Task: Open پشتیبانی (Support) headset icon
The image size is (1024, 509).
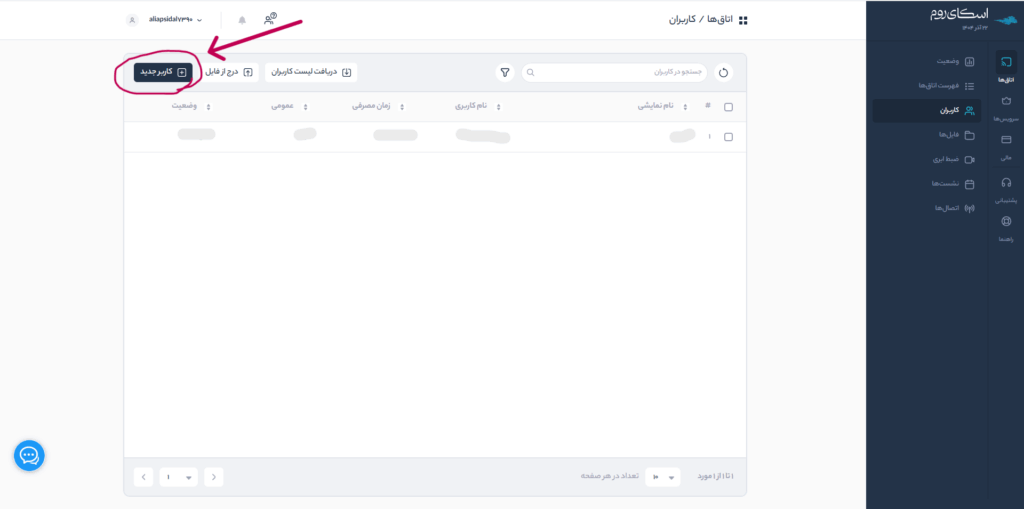Action: point(1005,187)
